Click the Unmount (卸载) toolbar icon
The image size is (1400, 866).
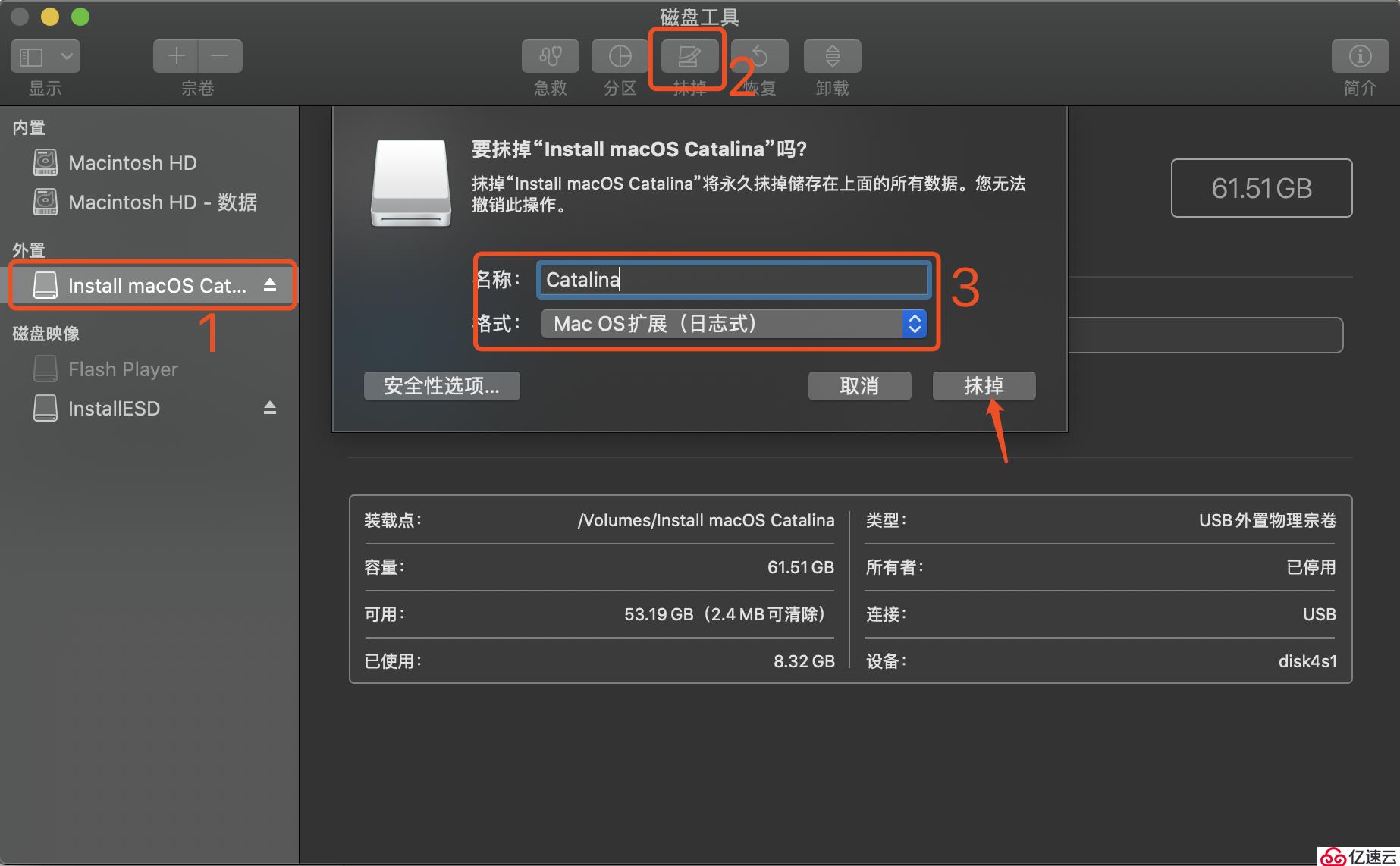coord(832,56)
